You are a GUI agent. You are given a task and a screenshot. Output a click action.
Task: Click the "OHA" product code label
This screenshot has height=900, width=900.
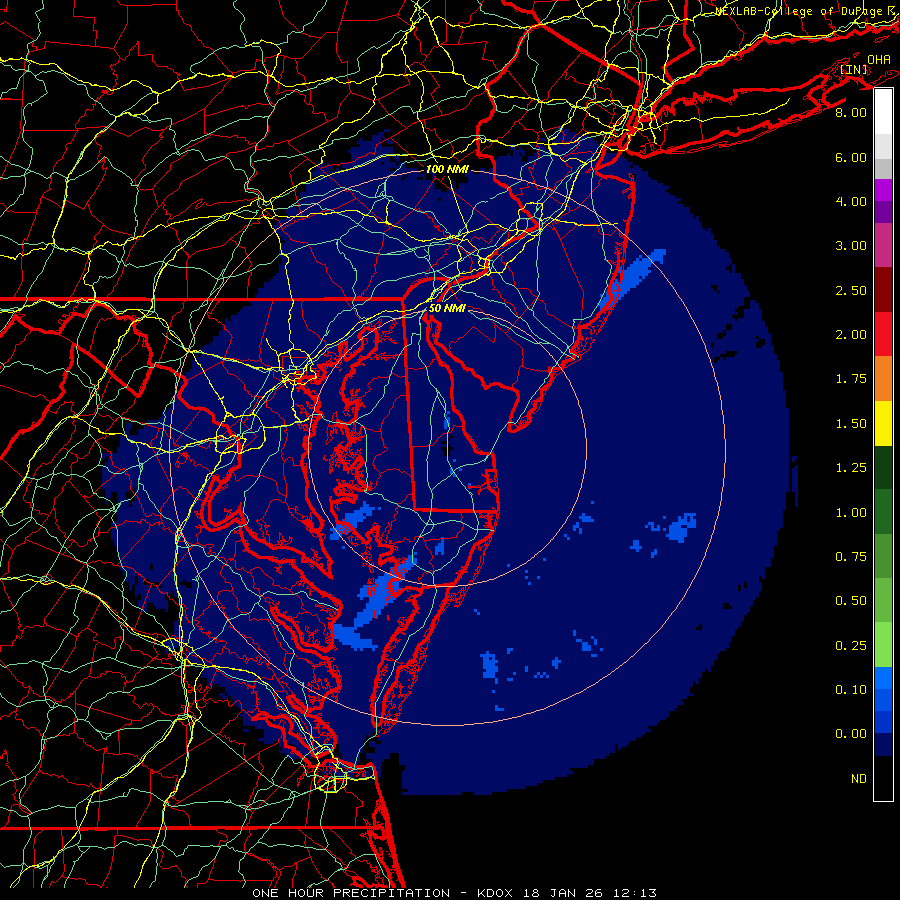pos(879,59)
